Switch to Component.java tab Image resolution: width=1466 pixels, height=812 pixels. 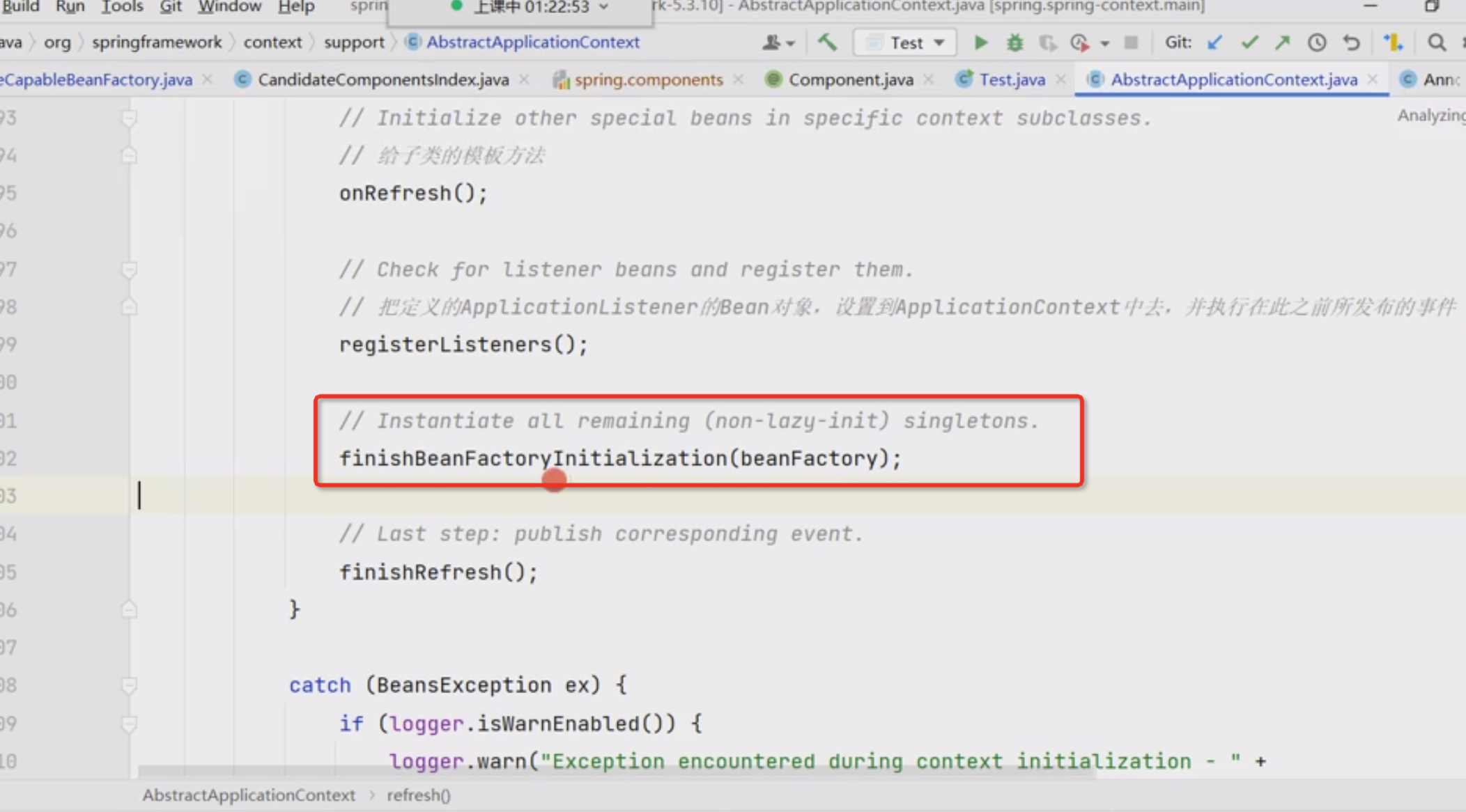click(850, 80)
